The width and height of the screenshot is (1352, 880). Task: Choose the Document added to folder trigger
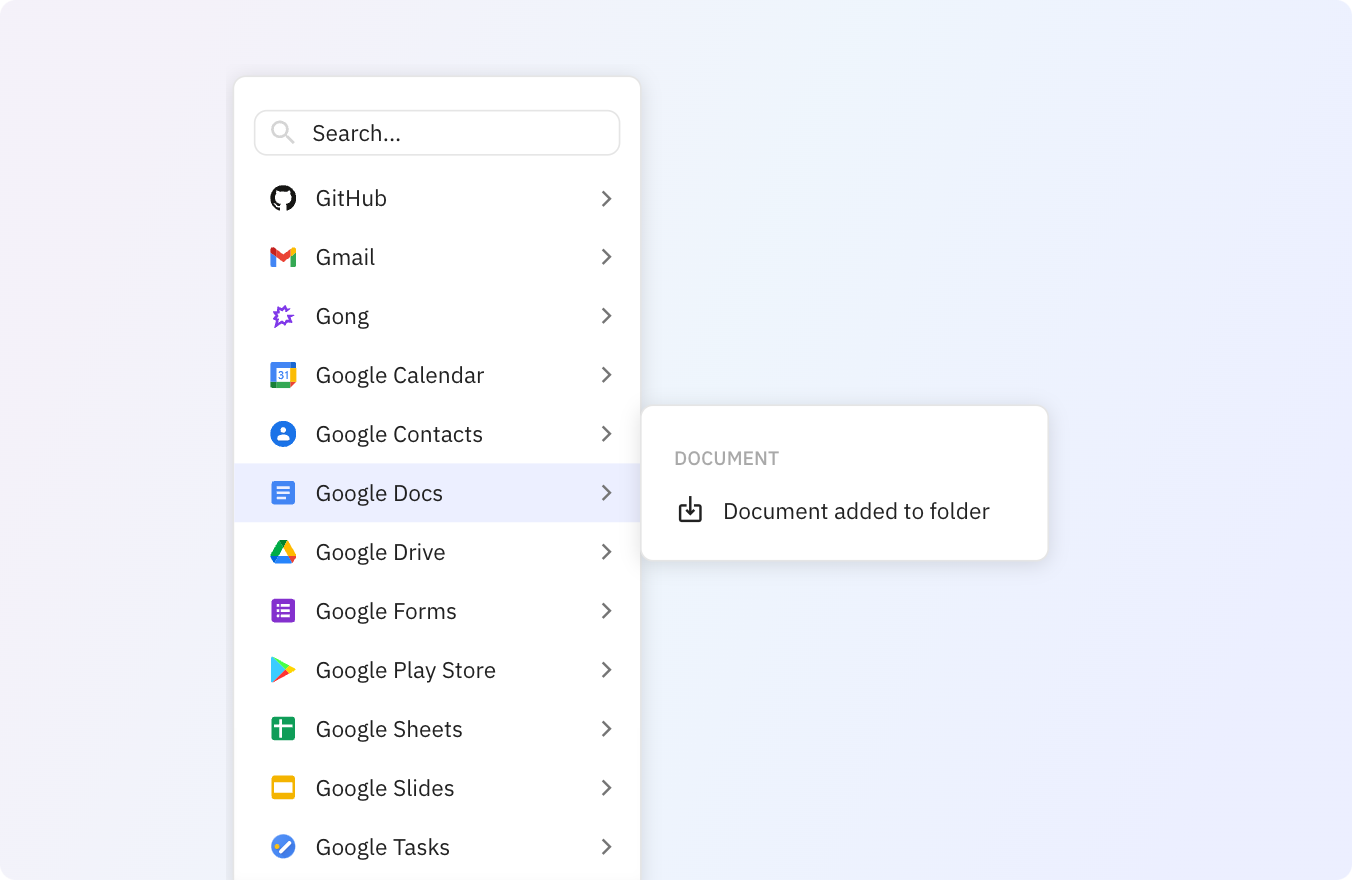click(x=844, y=511)
